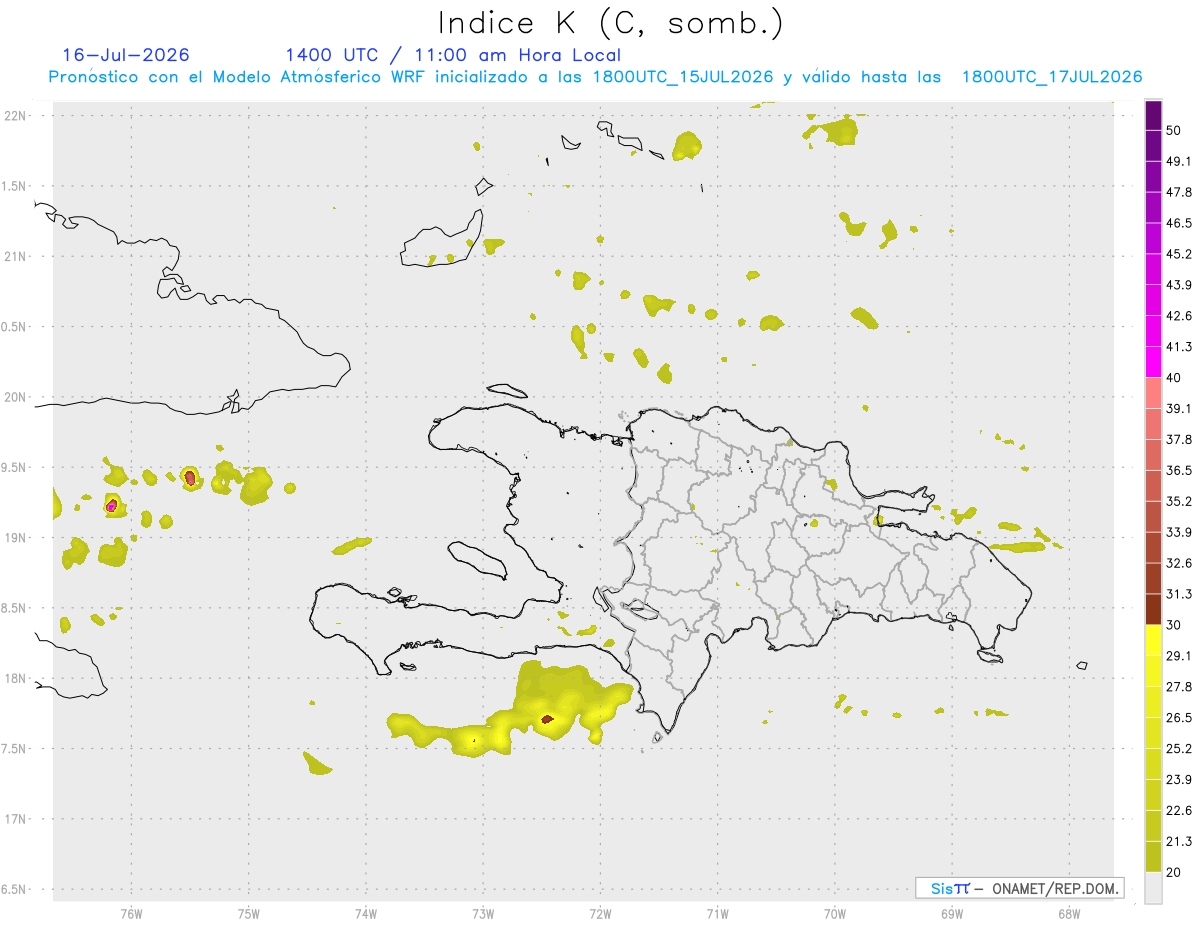Click the colorbar label "36.5"
Screen dimensions: 1200x927
1179,470
